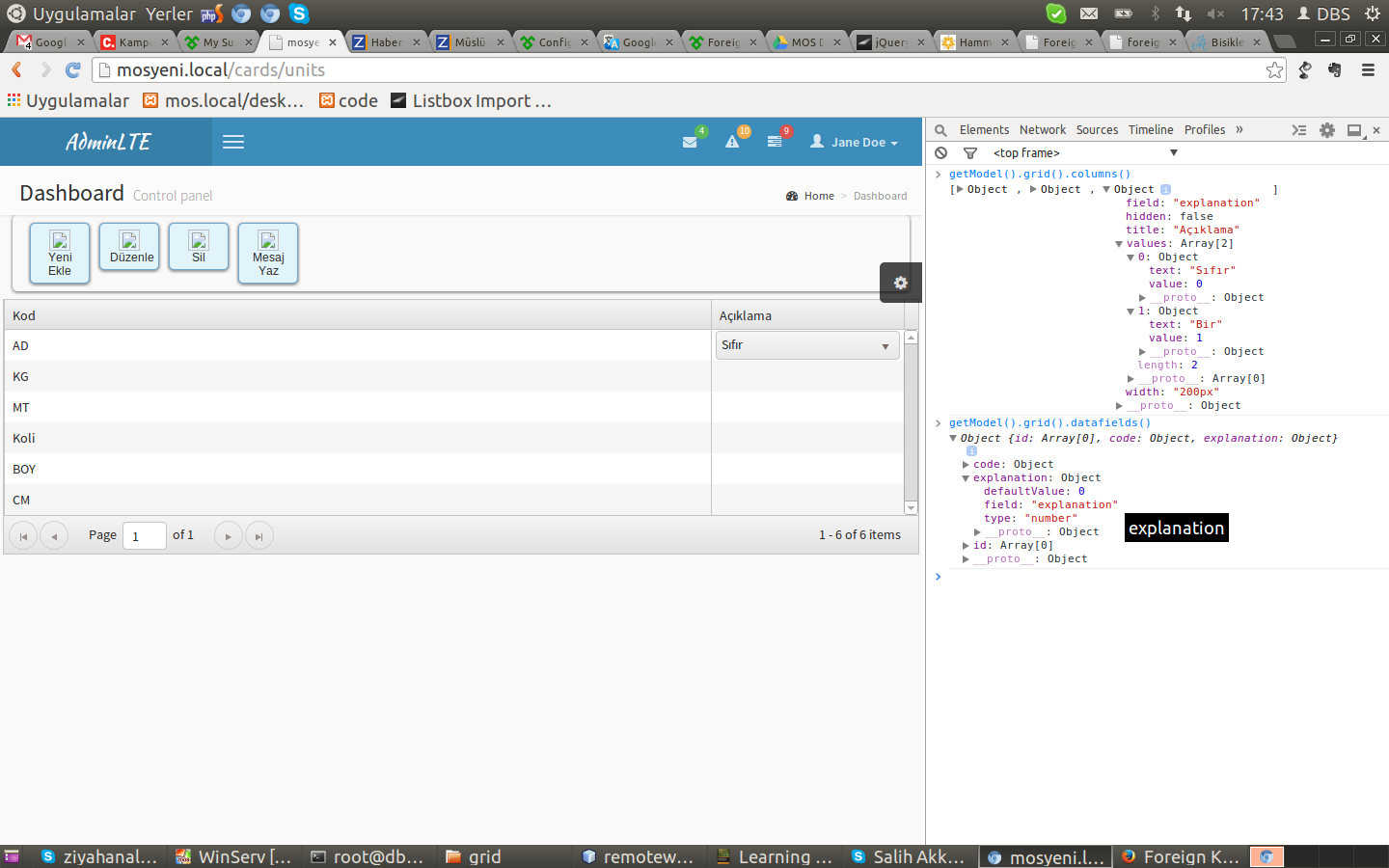Click the eyedropper extension icon
Screen dimensions: 1389x868
point(1305,69)
